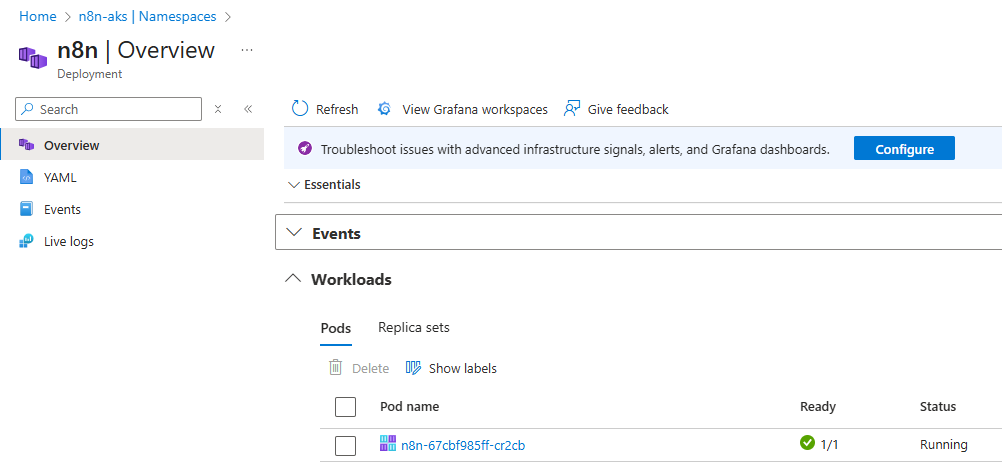Click the Grafana workspaces gear icon
1002x463 pixels.
[x=384, y=109]
